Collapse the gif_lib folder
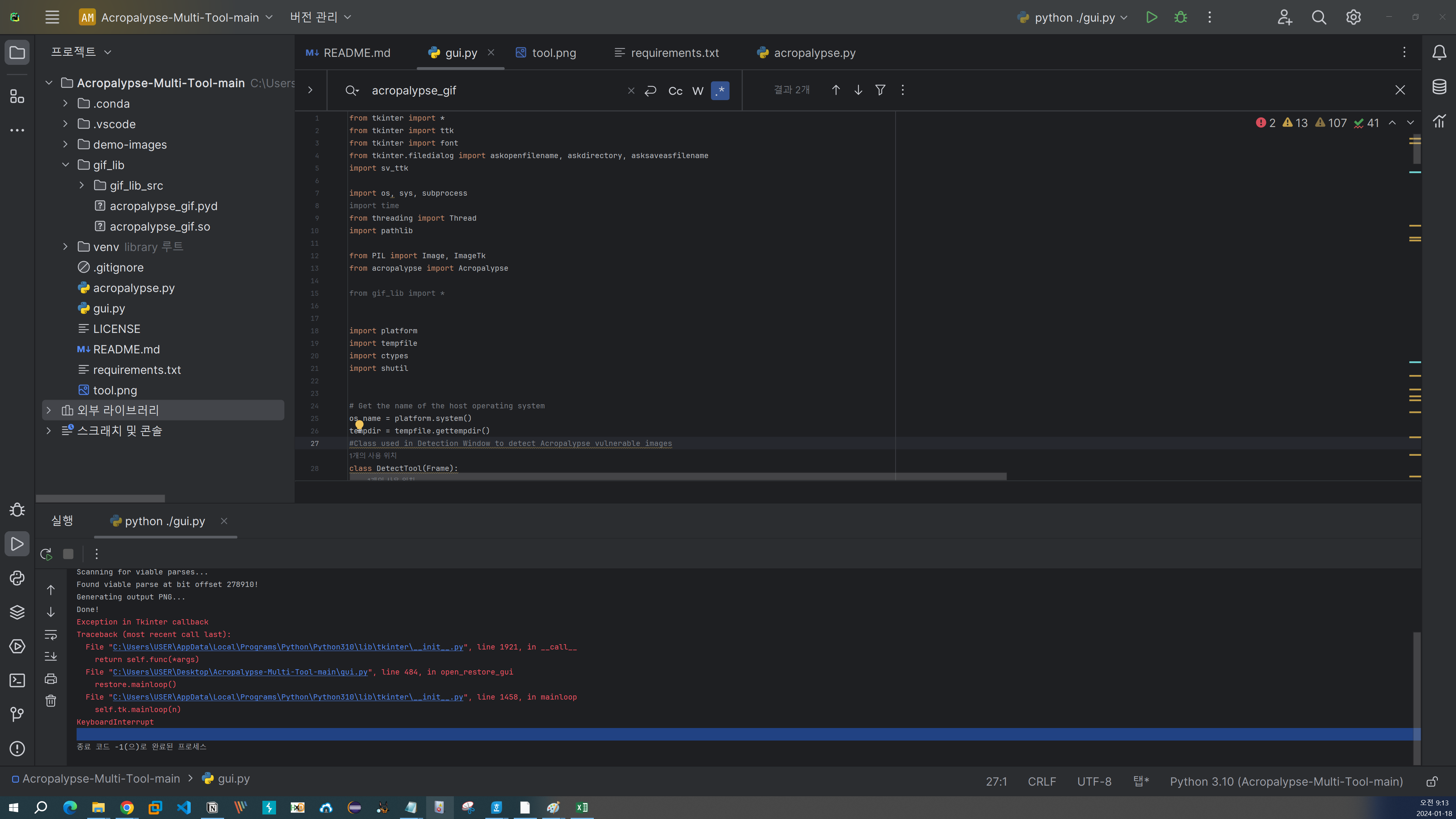Screen dimensions: 1456x819 coord(66,165)
